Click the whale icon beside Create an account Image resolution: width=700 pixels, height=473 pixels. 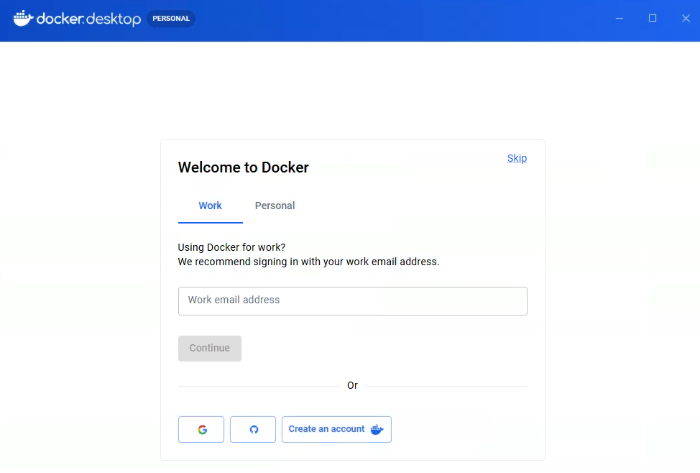pos(377,429)
